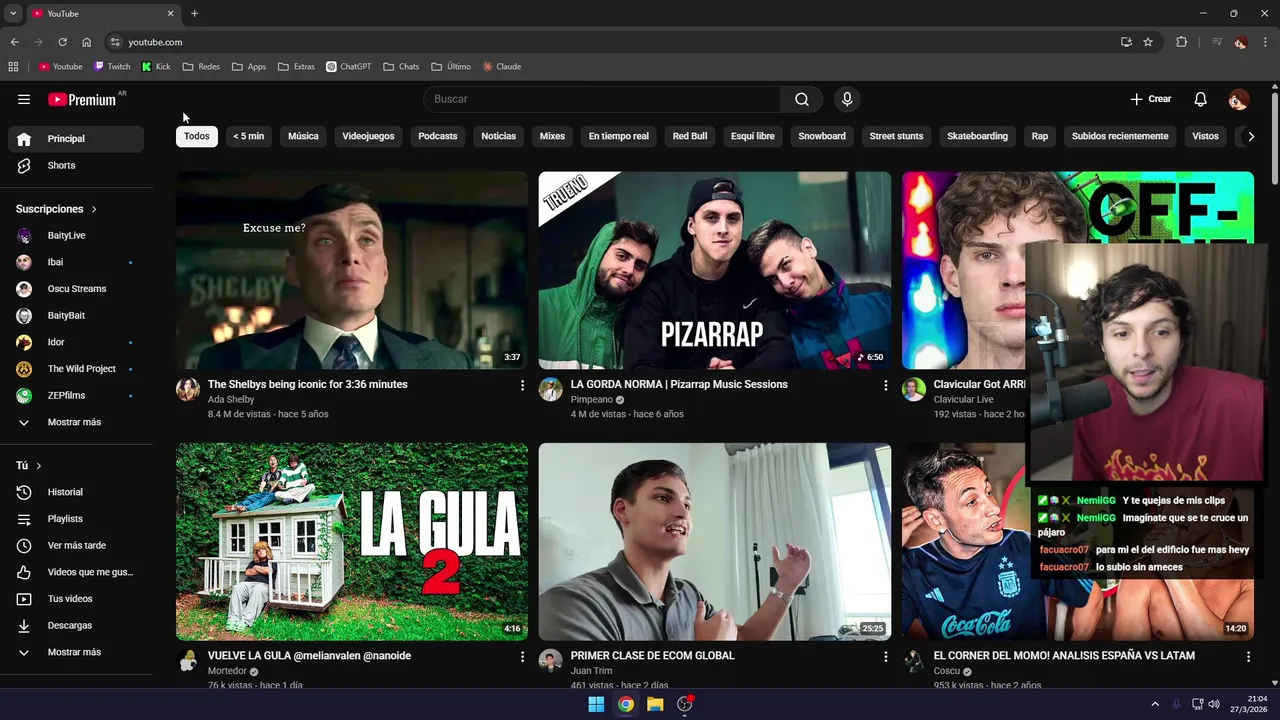Start voice search with the microphone
1280x720 pixels.
pyautogui.click(x=847, y=99)
